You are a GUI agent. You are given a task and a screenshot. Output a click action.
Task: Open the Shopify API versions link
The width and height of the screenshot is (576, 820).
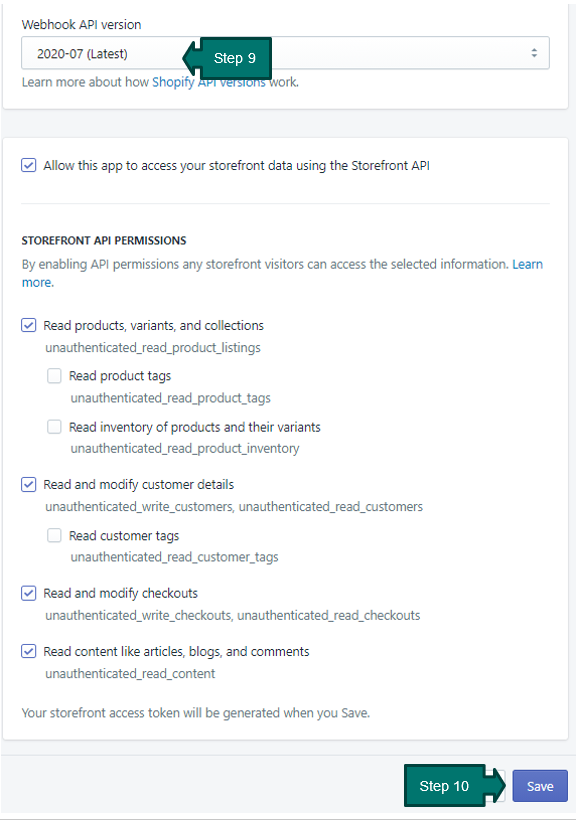pyautogui.click(x=209, y=82)
